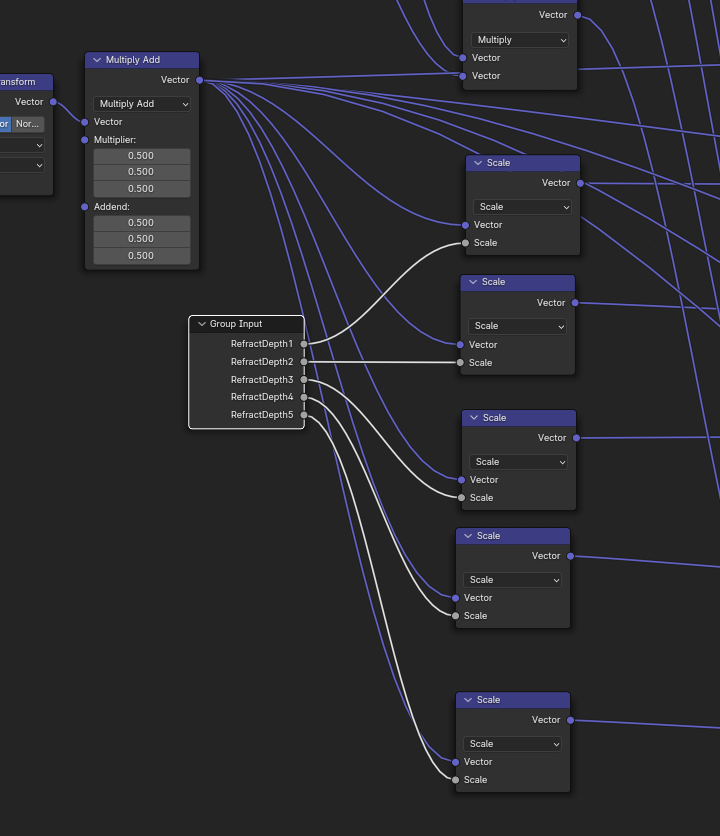Collapse the Group Input node
720x836 pixels.
201,324
